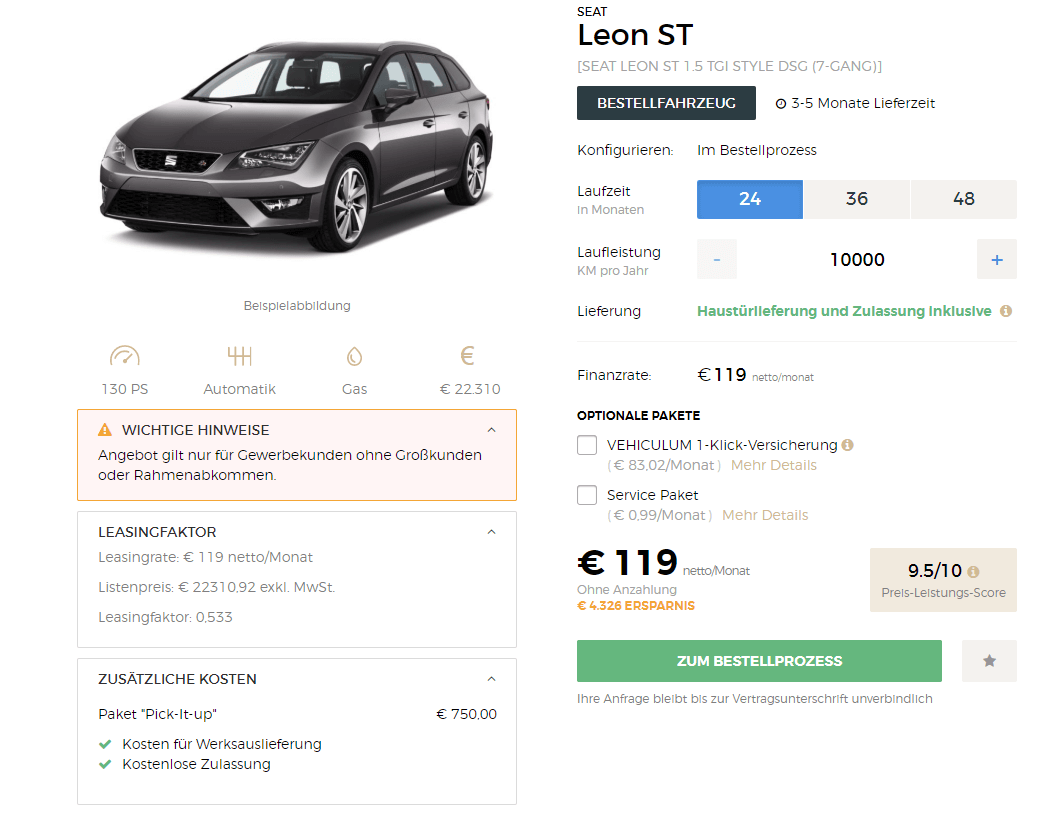Screen dimensions: 1045x814
Task: Select 48 months Laufzeit
Action: [x=964, y=199]
